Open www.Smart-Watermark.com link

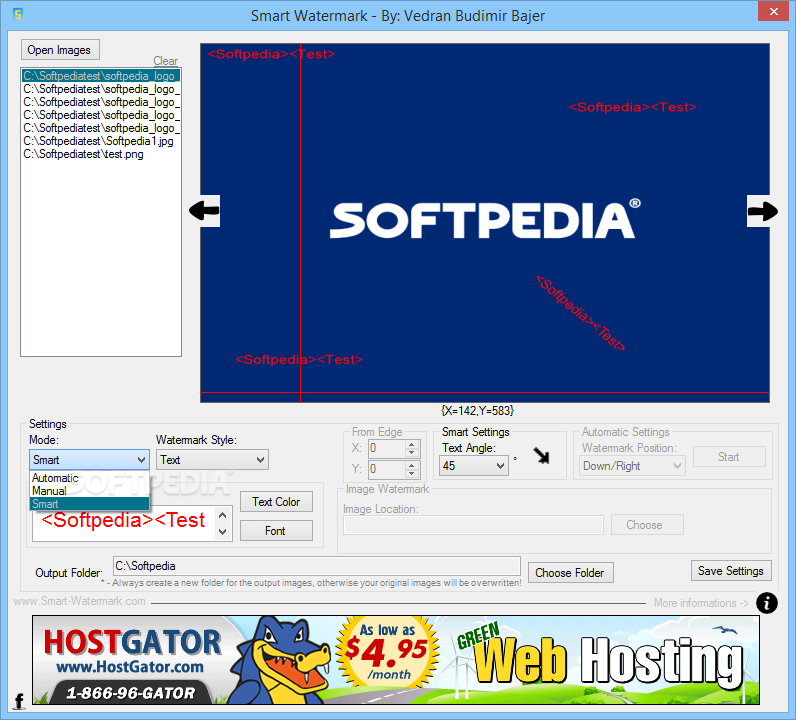click(x=79, y=601)
